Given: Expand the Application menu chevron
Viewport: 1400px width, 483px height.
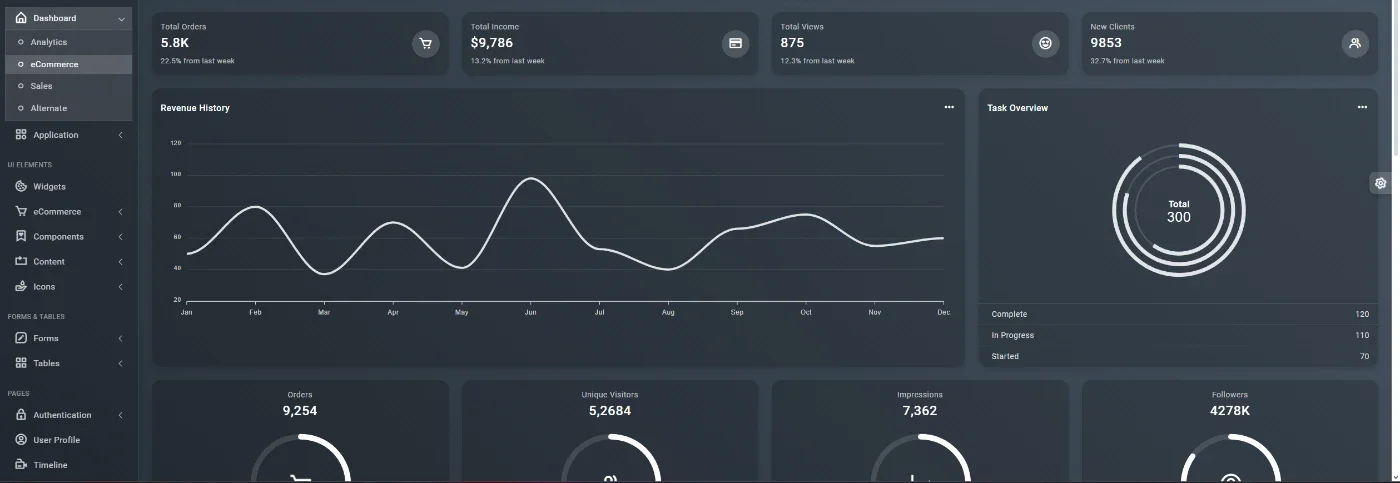Looking at the screenshot, I should point(121,135).
